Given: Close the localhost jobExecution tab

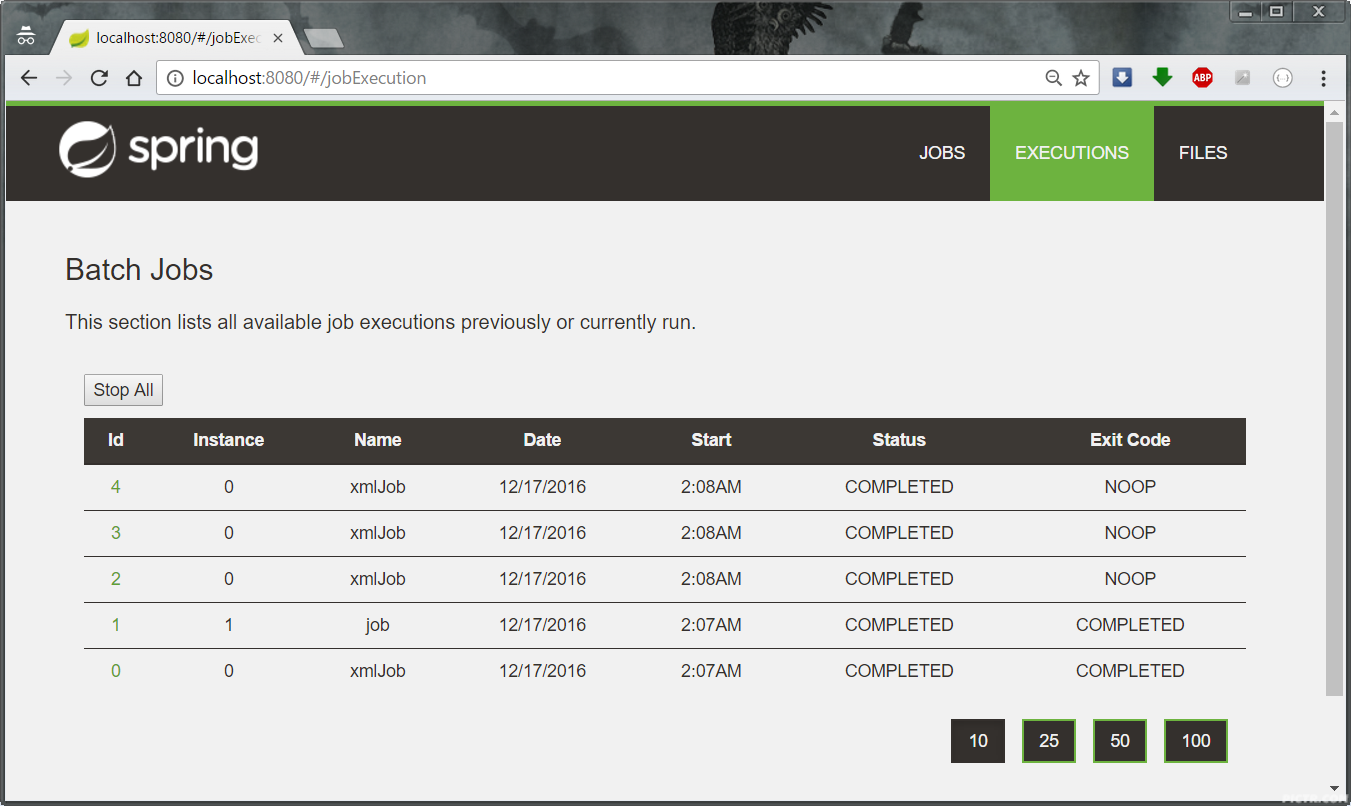Looking at the screenshot, I should [278, 38].
